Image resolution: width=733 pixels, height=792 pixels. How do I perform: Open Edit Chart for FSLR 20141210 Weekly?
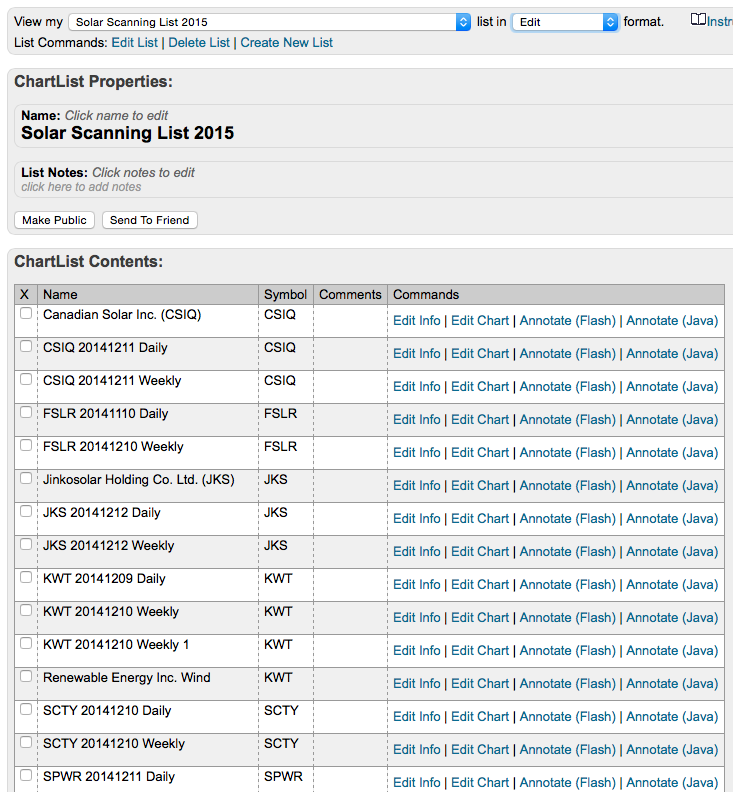click(480, 452)
